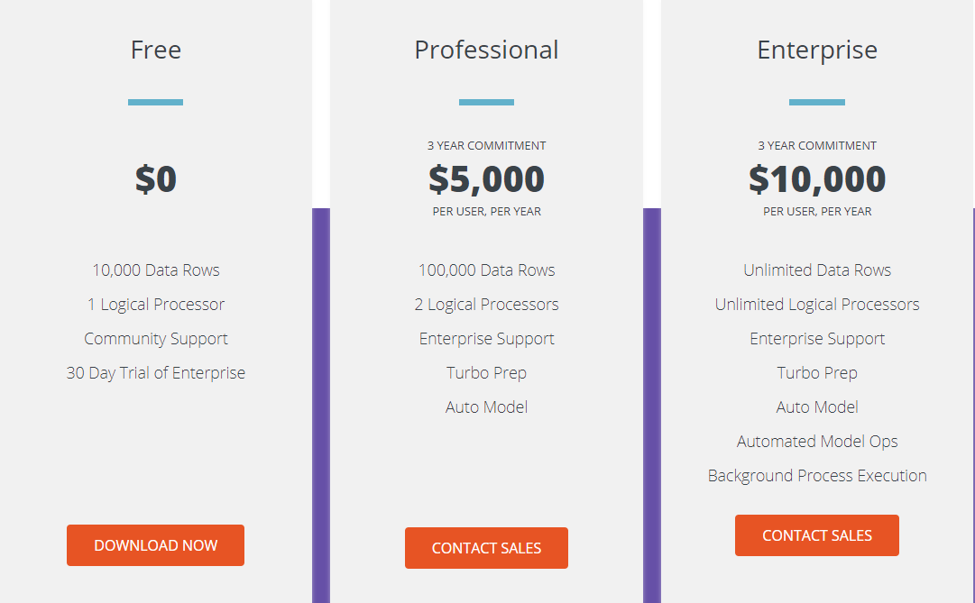
Task: Click the Download Now button
Action: point(155,545)
